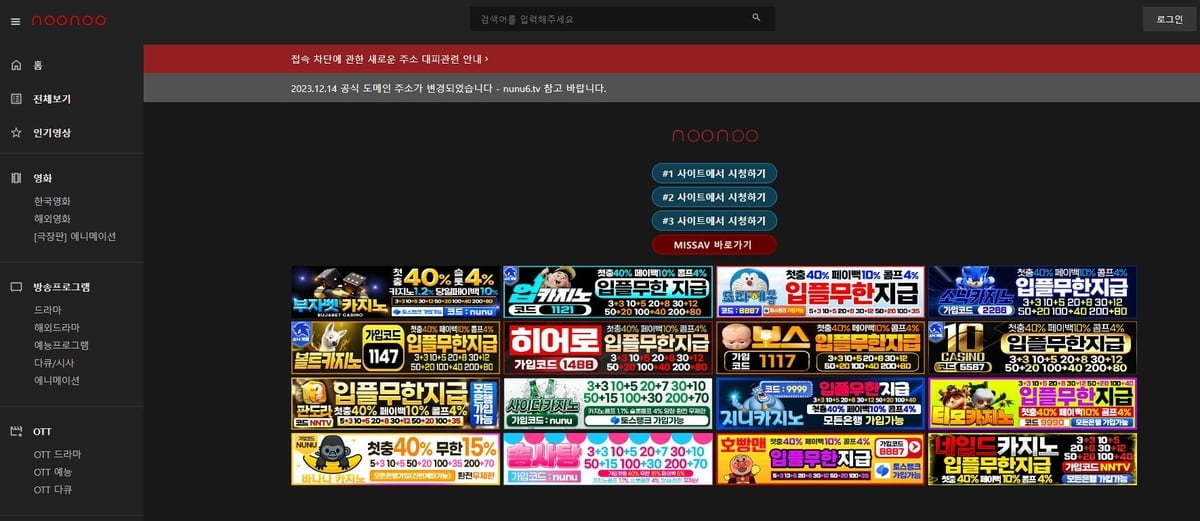Open the 지니카지노 code 9999 banner
The image size is (1200, 521).
point(820,404)
